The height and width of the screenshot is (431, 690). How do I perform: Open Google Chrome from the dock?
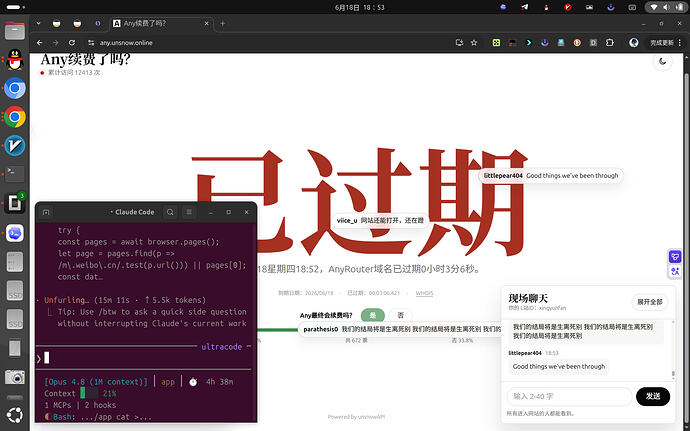tap(15, 117)
